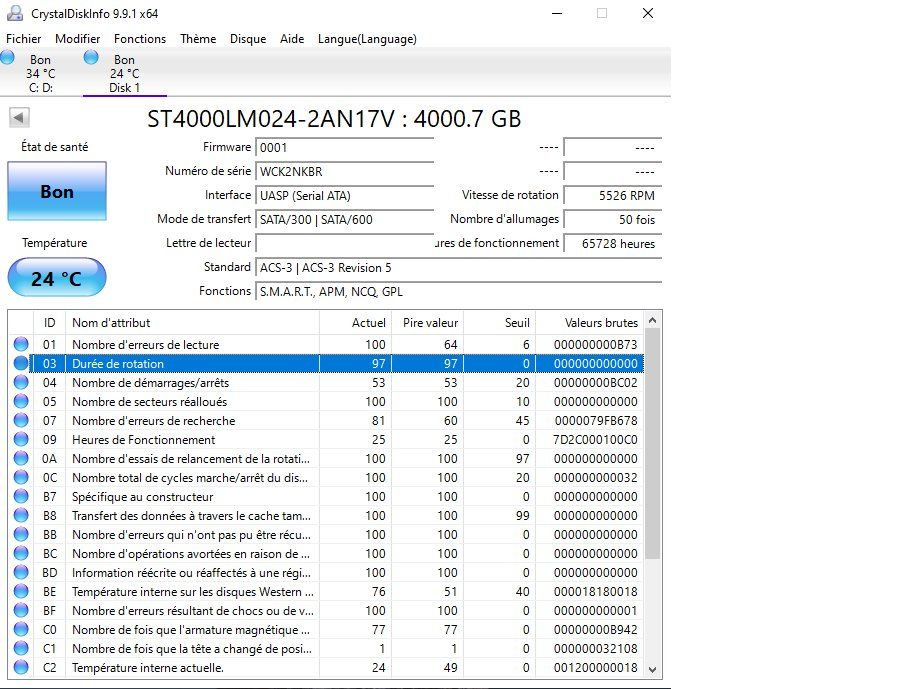Click the Interface field UASP (Serial ATA)
The height and width of the screenshot is (689, 918).
click(x=344, y=196)
